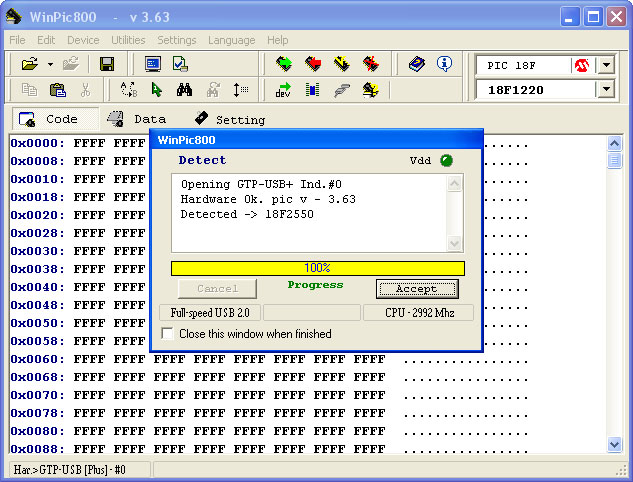Click the Save floppy disk icon
633x482 pixels.
[x=107, y=64]
